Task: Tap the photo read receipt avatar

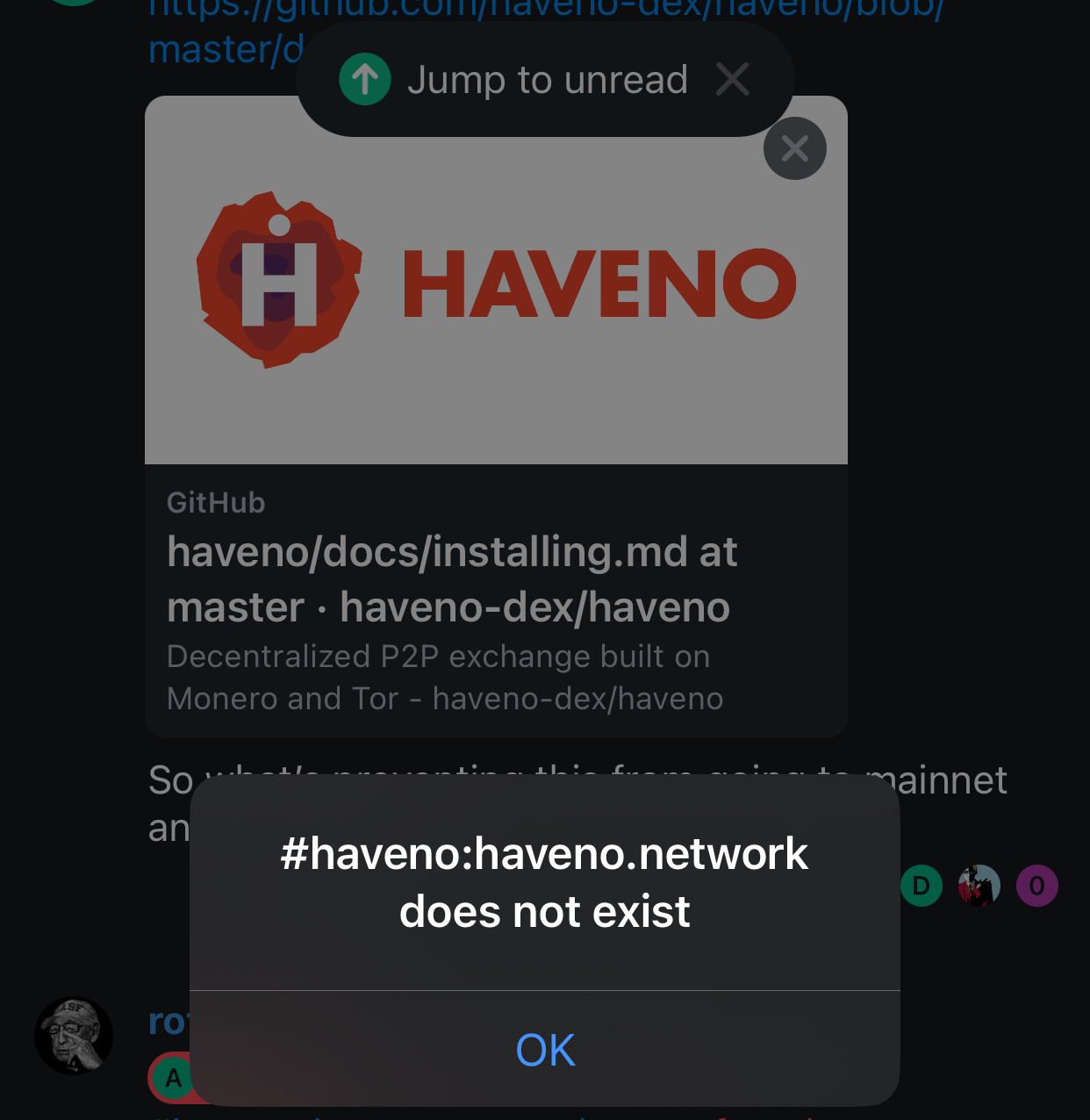Action: click(x=979, y=886)
